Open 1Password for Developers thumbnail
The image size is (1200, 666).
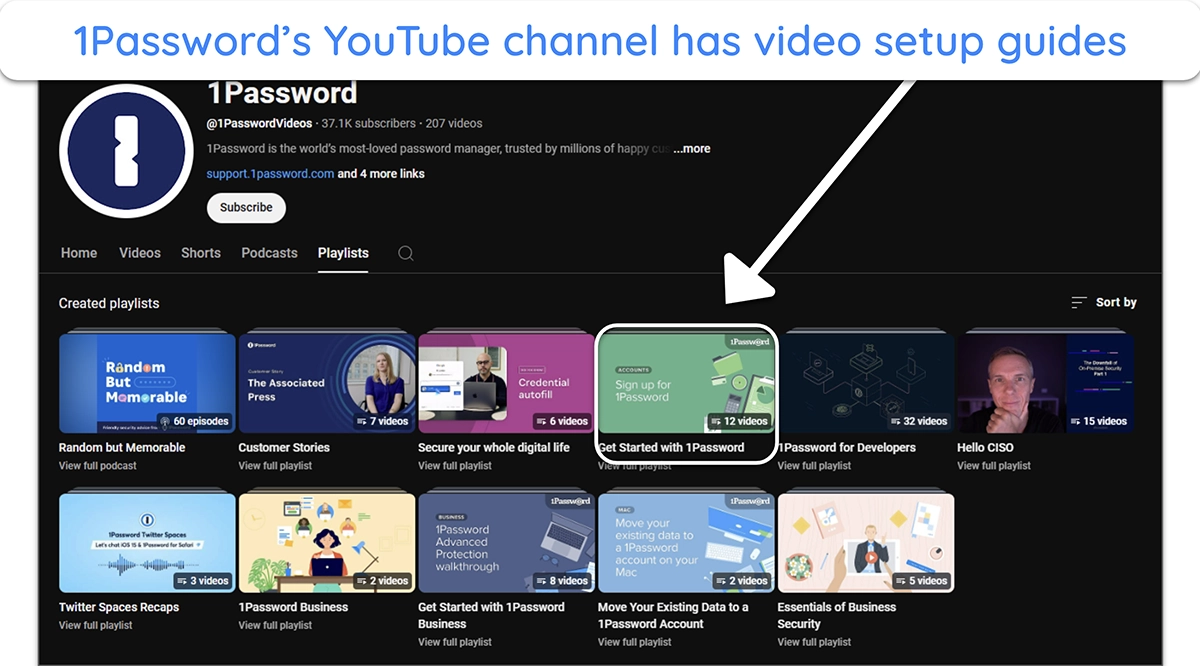pyautogui.click(x=866, y=383)
